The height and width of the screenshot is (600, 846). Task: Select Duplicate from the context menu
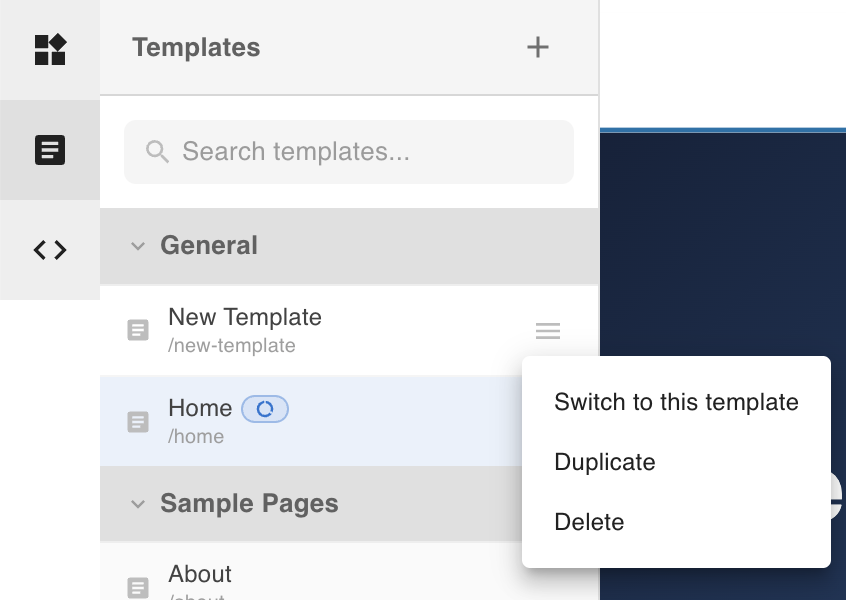[605, 462]
